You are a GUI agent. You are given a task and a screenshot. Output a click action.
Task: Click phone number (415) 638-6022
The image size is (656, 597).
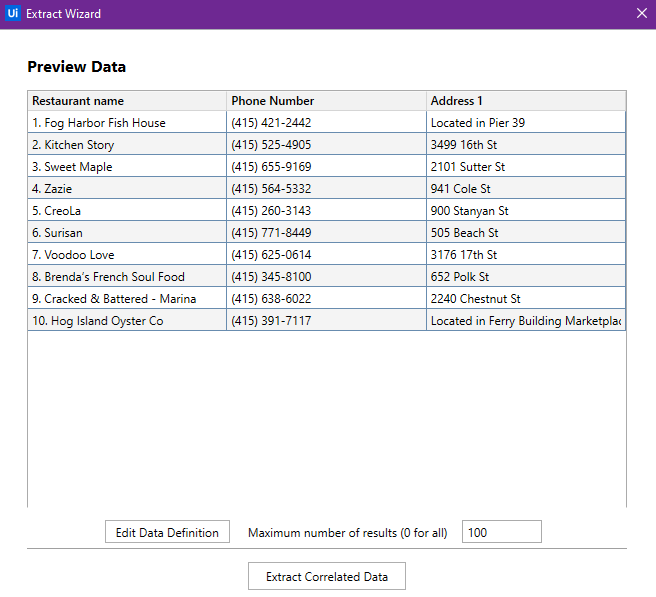click(x=326, y=298)
